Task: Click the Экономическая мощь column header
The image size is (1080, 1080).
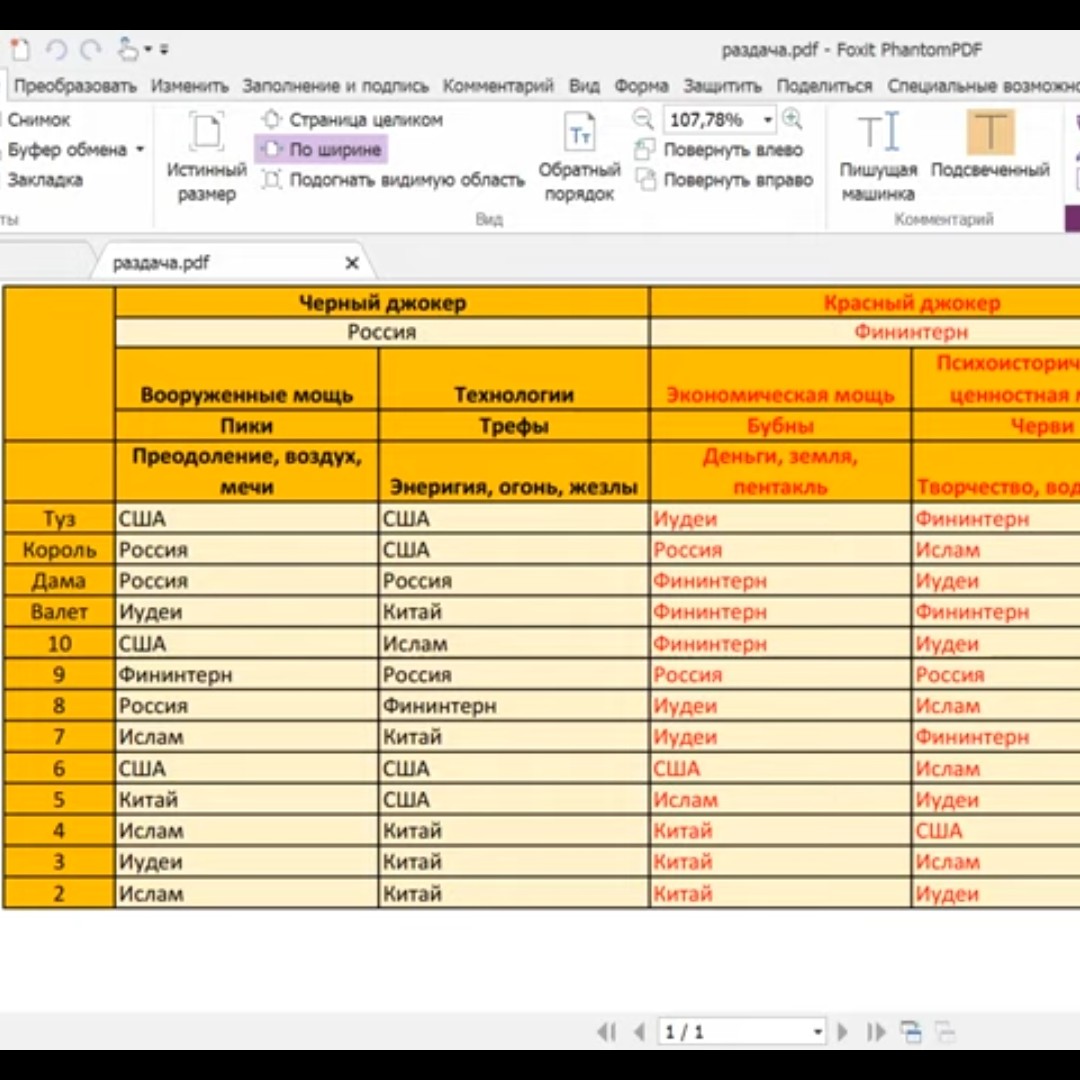Action: pyautogui.click(x=780, y=380)
